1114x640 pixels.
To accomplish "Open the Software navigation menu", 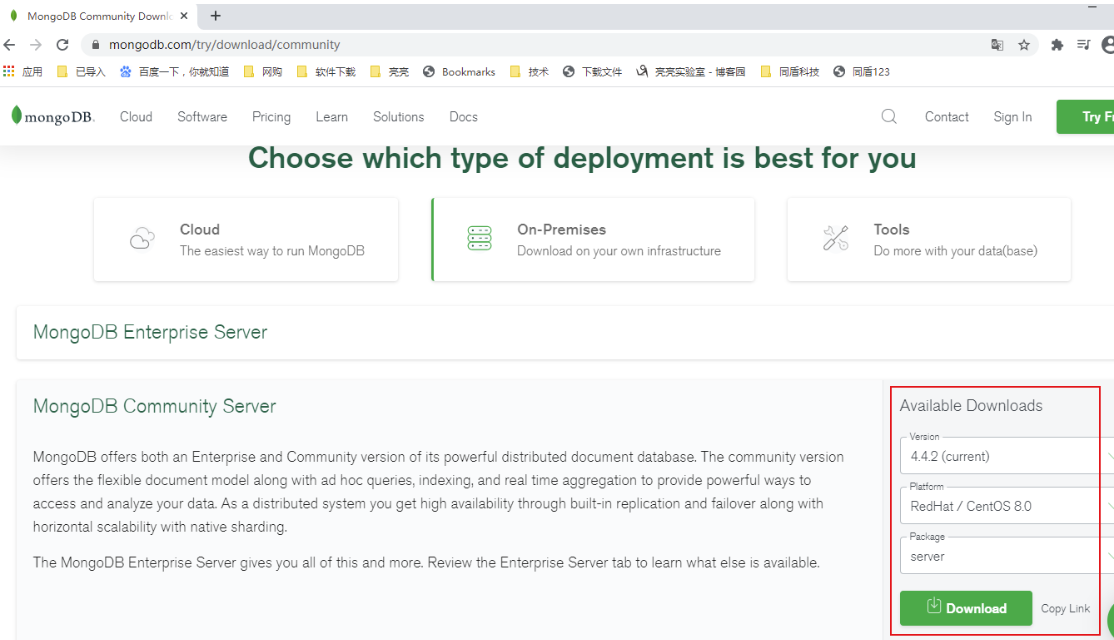I will pyautogui.click(x=202, y=116).
